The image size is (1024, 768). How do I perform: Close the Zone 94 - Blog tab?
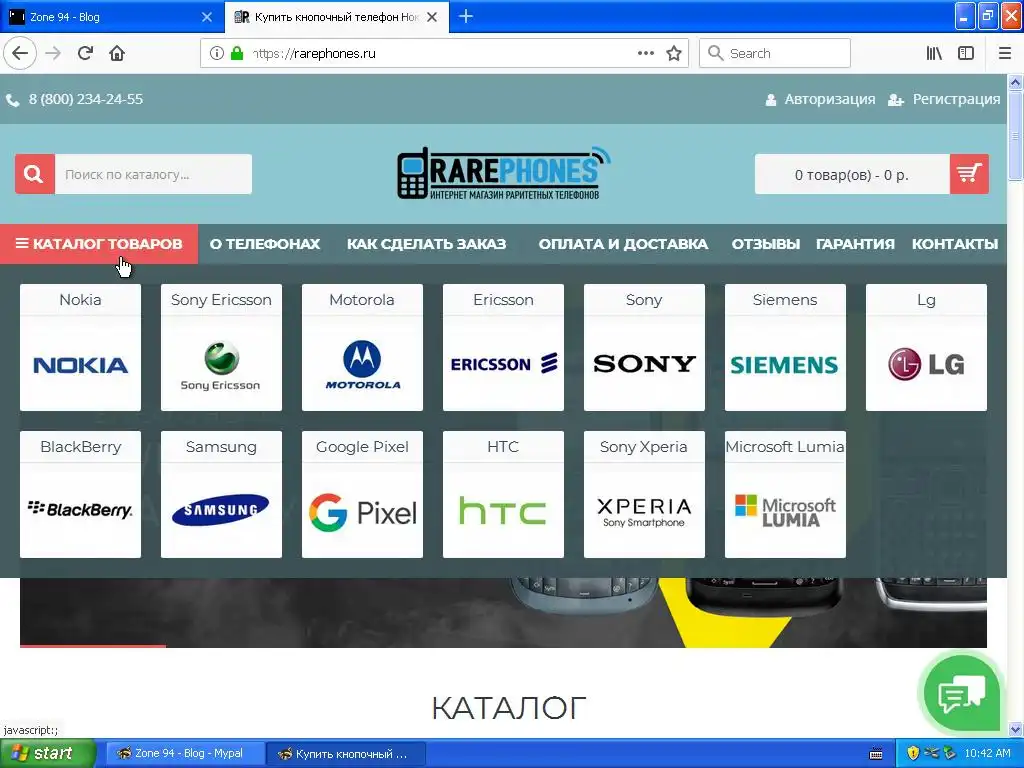tap(206, 17)
